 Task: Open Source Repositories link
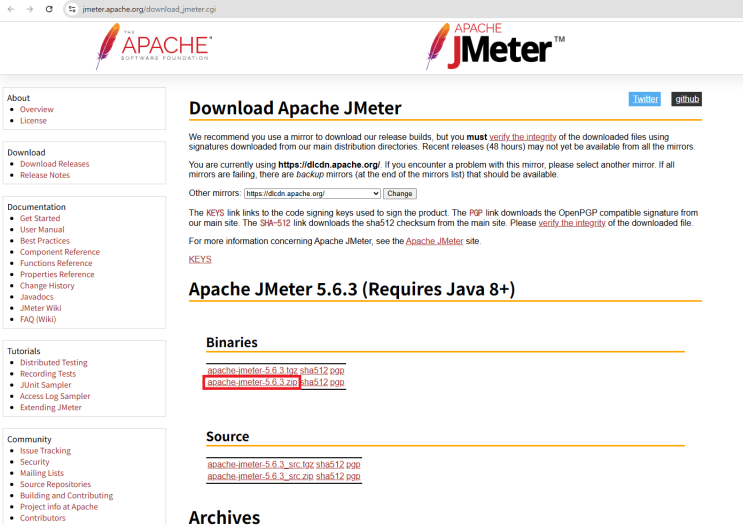point(55,484)
